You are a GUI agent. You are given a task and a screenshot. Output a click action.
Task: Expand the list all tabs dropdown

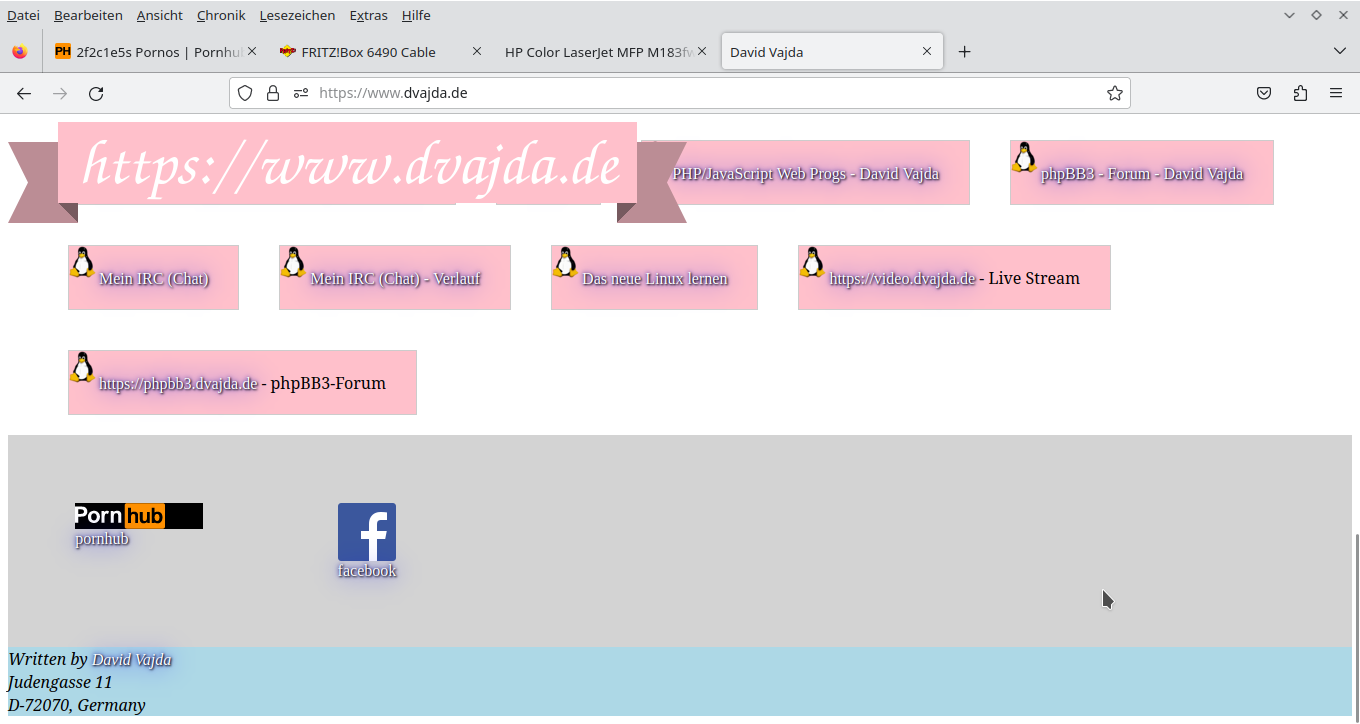pos(1340,51)
